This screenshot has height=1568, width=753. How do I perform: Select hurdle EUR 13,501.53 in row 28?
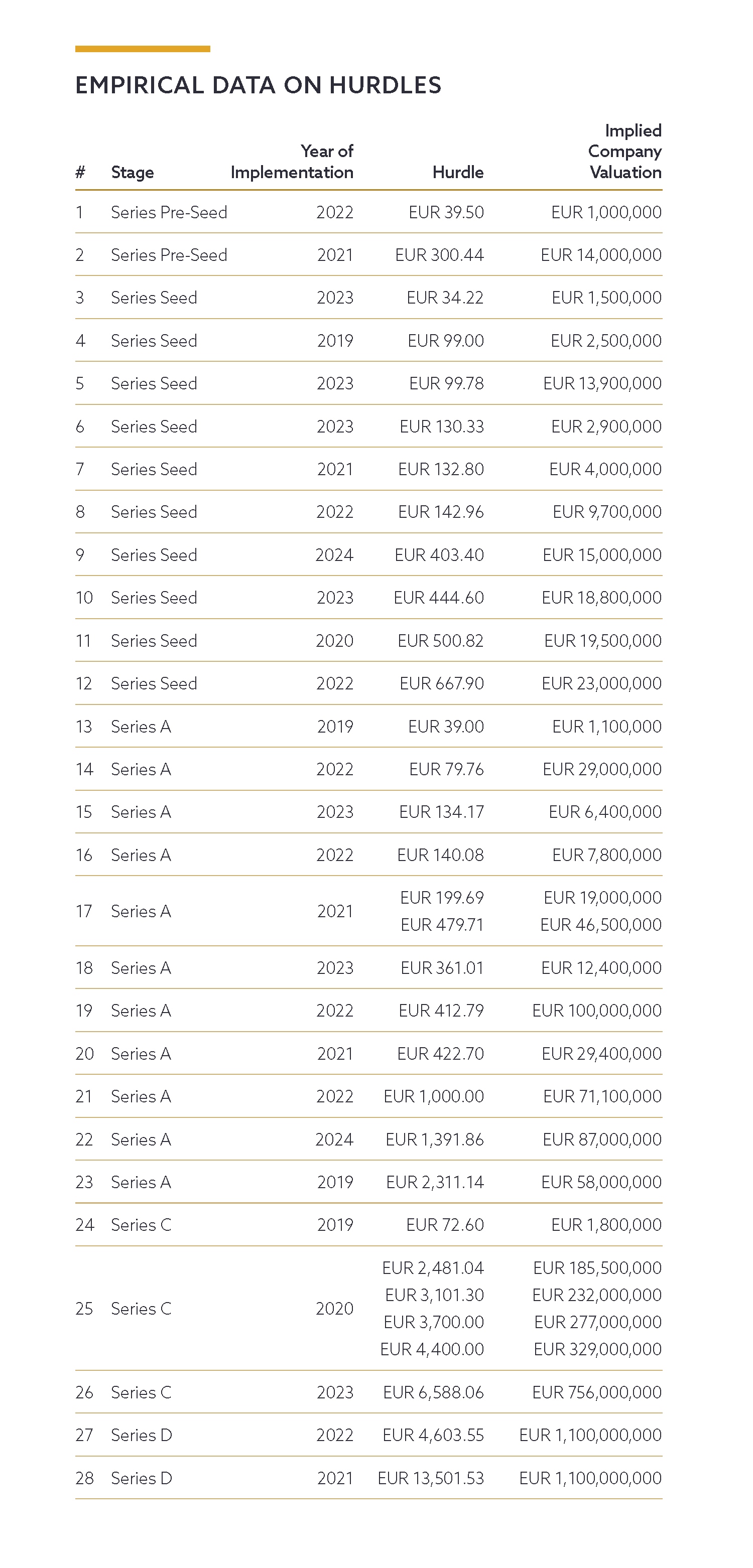pos(430,1478)
